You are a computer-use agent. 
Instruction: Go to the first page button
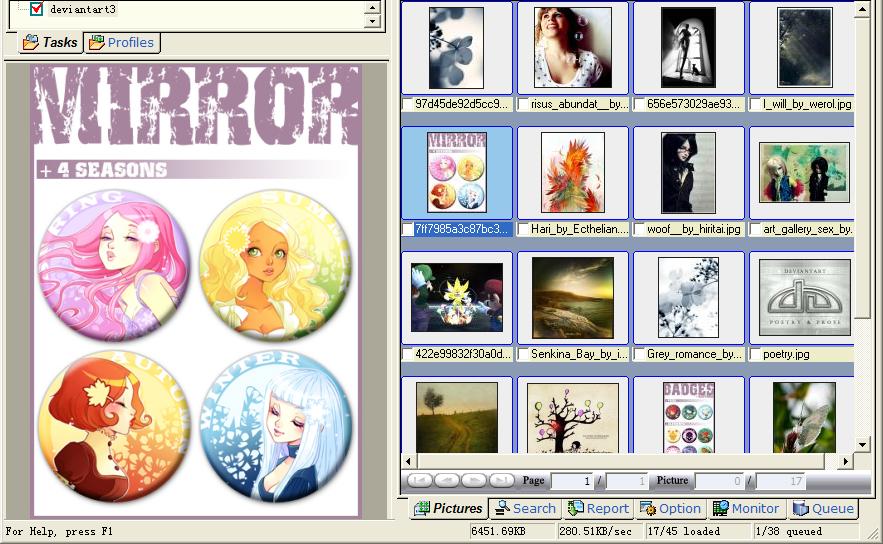pyautogui.click(x=419, y=481)
